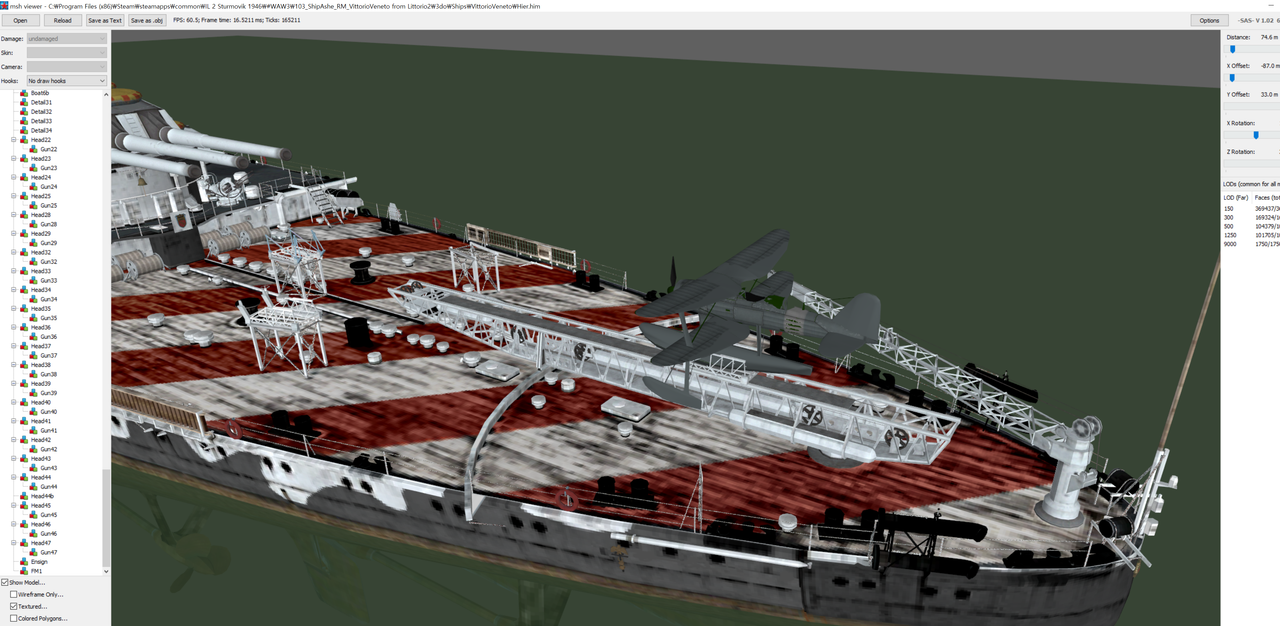
Task: Collapse the Head39 tree node
Action: (x=14, y=383)
